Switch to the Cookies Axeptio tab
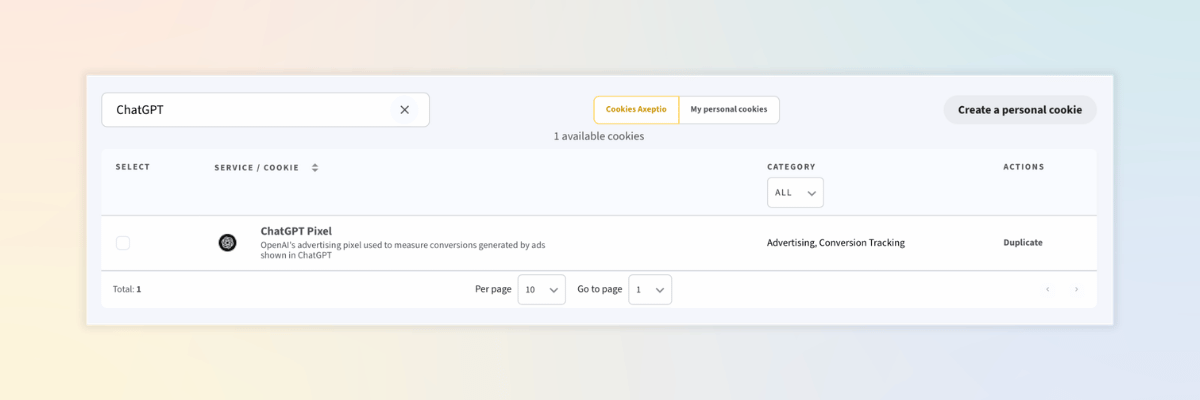Viewport: 1200px width, 400px height. [x=636, y=110]
